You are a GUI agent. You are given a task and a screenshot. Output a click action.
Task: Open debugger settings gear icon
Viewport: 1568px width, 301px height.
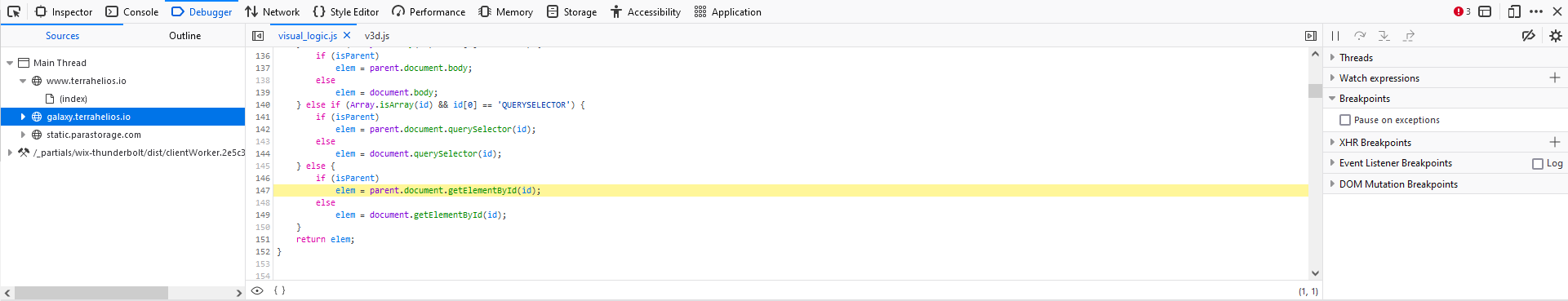tap(1556, 36)
